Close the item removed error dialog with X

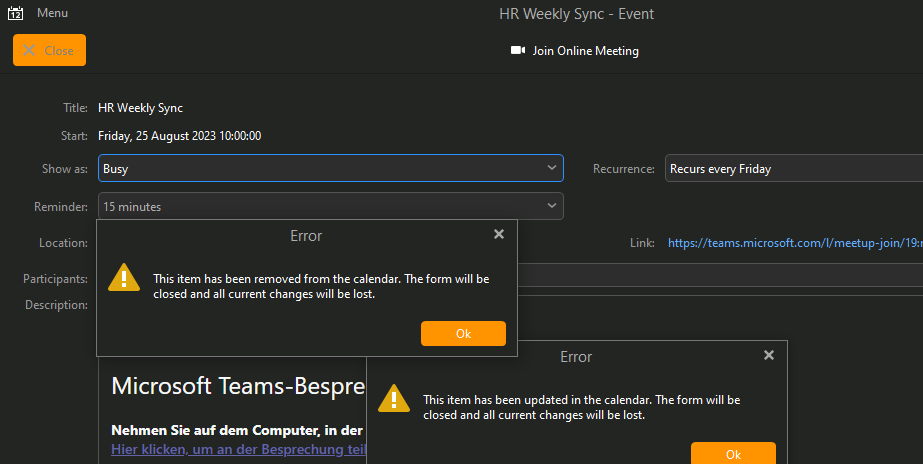pos(499,234)
